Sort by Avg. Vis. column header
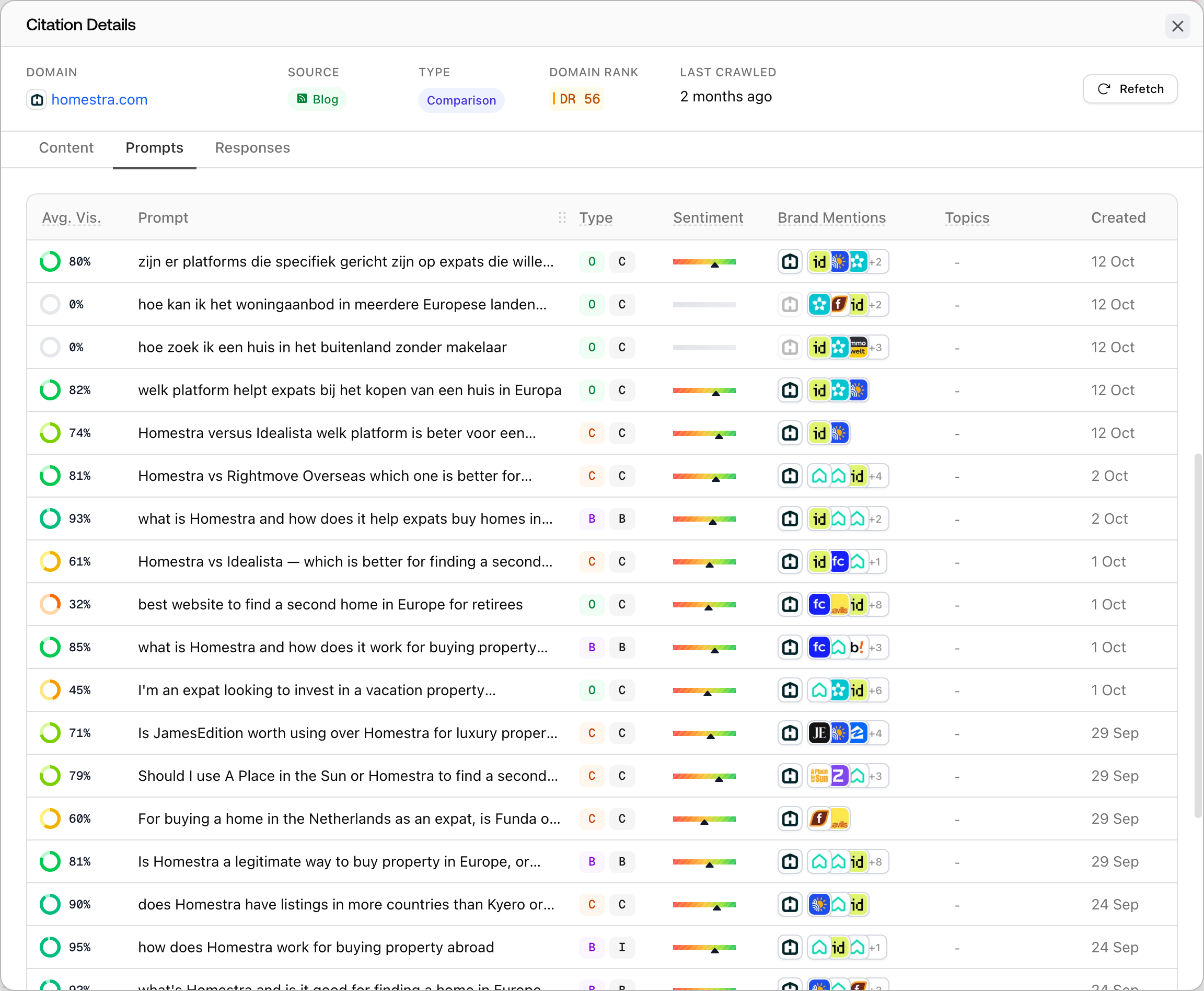 click(71, 217)
